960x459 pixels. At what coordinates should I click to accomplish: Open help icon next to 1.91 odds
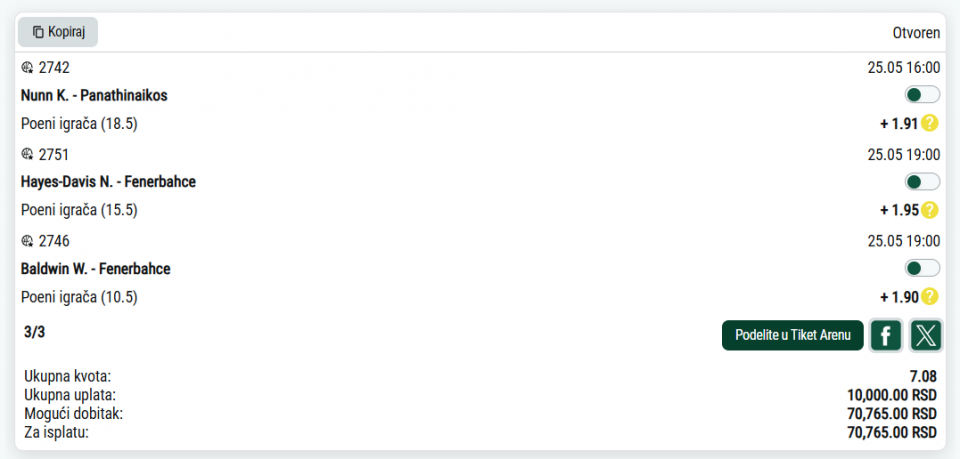pyautogui.click(x=929, y=124)
